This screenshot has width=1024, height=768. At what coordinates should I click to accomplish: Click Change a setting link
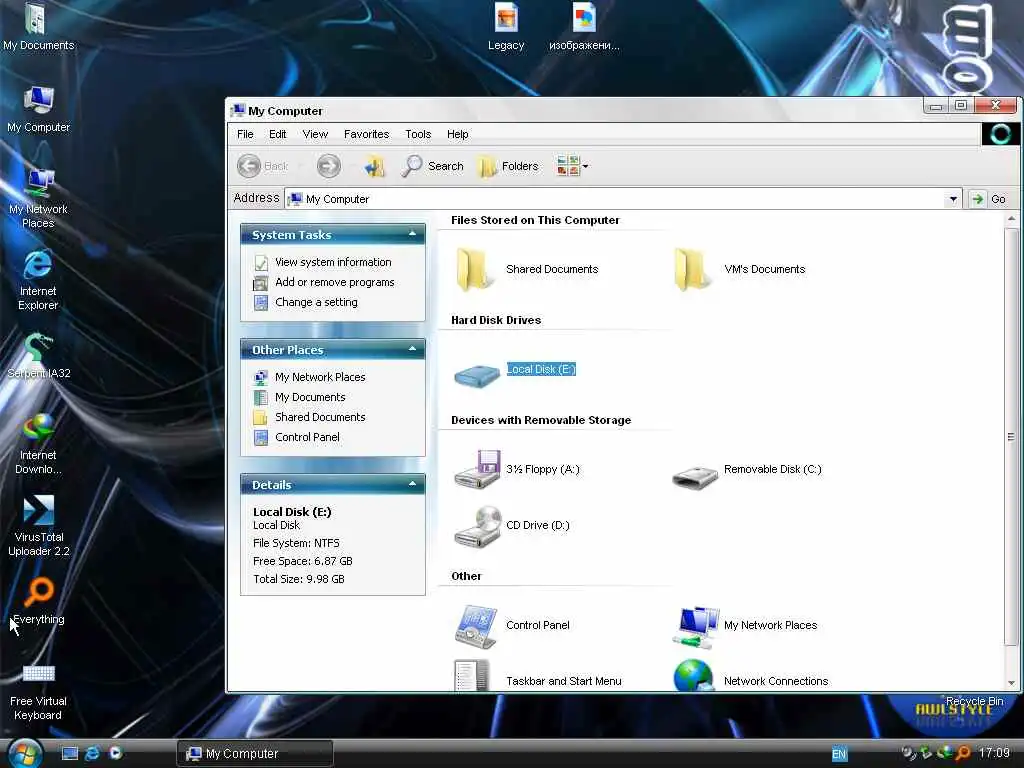[x=316, y=302]
